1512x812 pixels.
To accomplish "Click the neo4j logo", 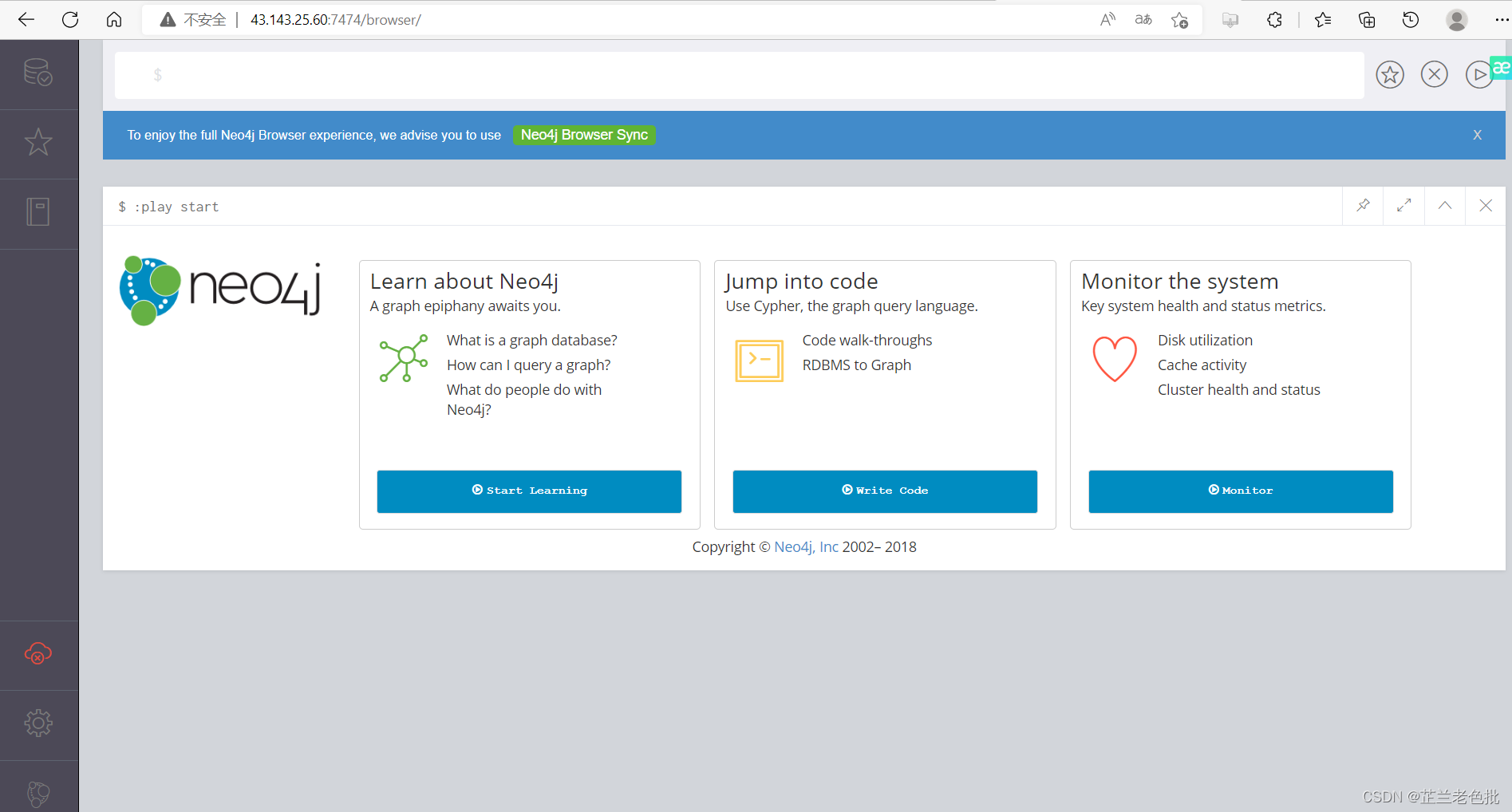I will (221, 290).
